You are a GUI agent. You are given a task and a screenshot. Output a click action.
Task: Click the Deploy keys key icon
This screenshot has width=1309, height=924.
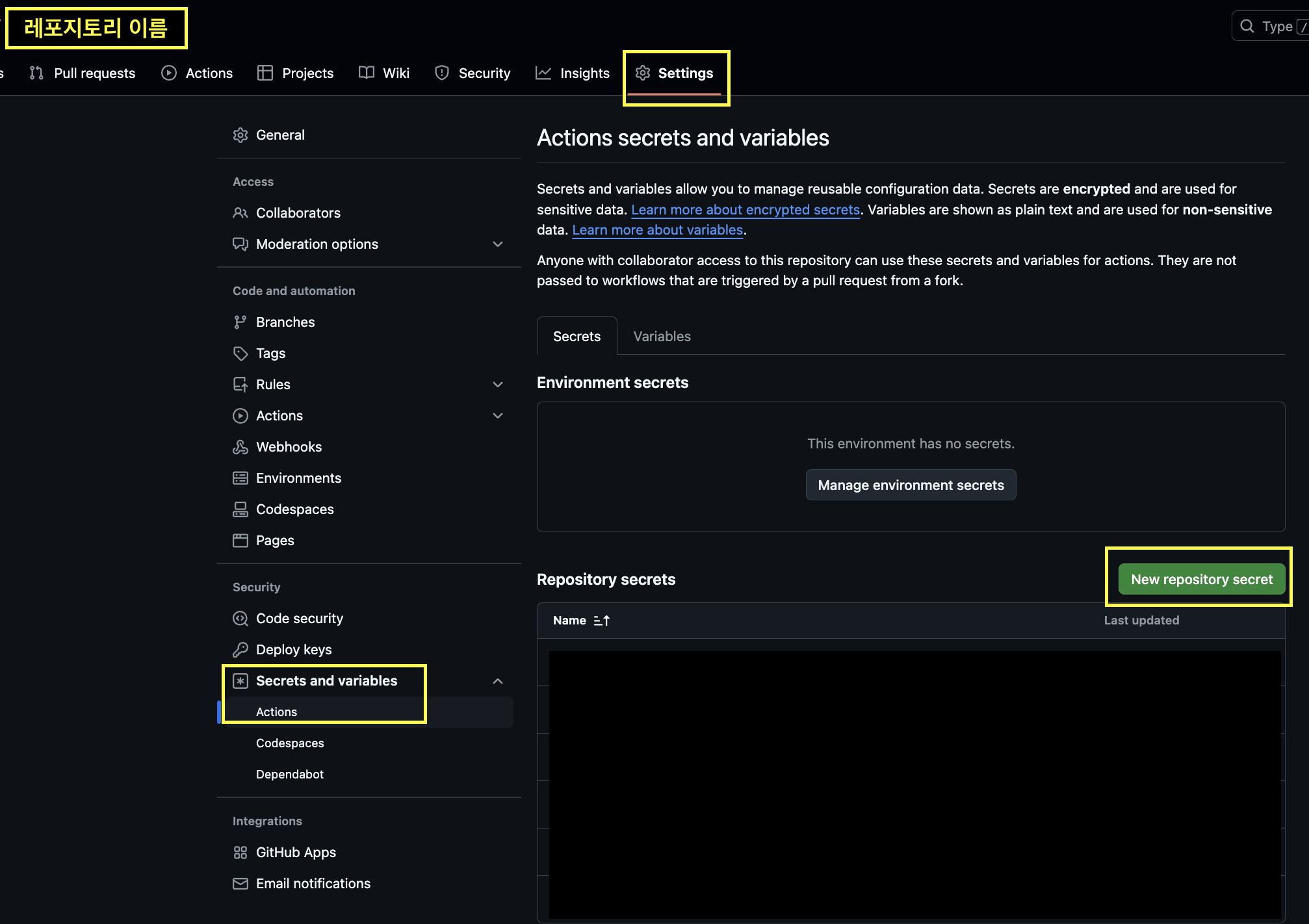pyautogui.click(x=240, y=650)
